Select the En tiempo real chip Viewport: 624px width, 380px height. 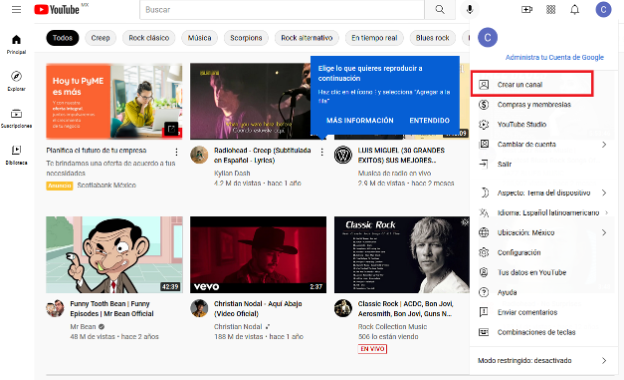(374, 38)
